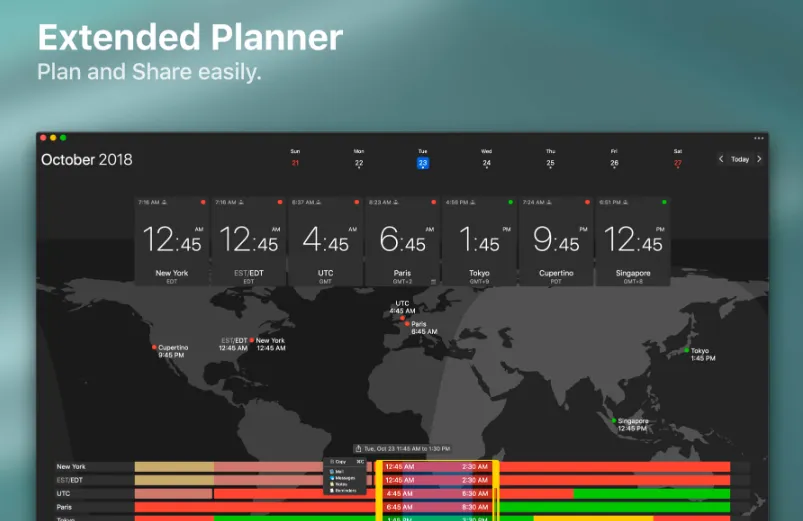Click UTC row label in planner
The image size is (803, 521).
[x=63, y=493]
